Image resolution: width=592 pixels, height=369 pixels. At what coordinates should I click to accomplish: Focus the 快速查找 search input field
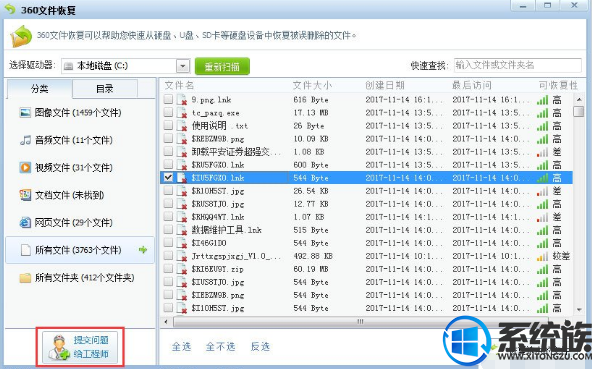tap(517, 65)
